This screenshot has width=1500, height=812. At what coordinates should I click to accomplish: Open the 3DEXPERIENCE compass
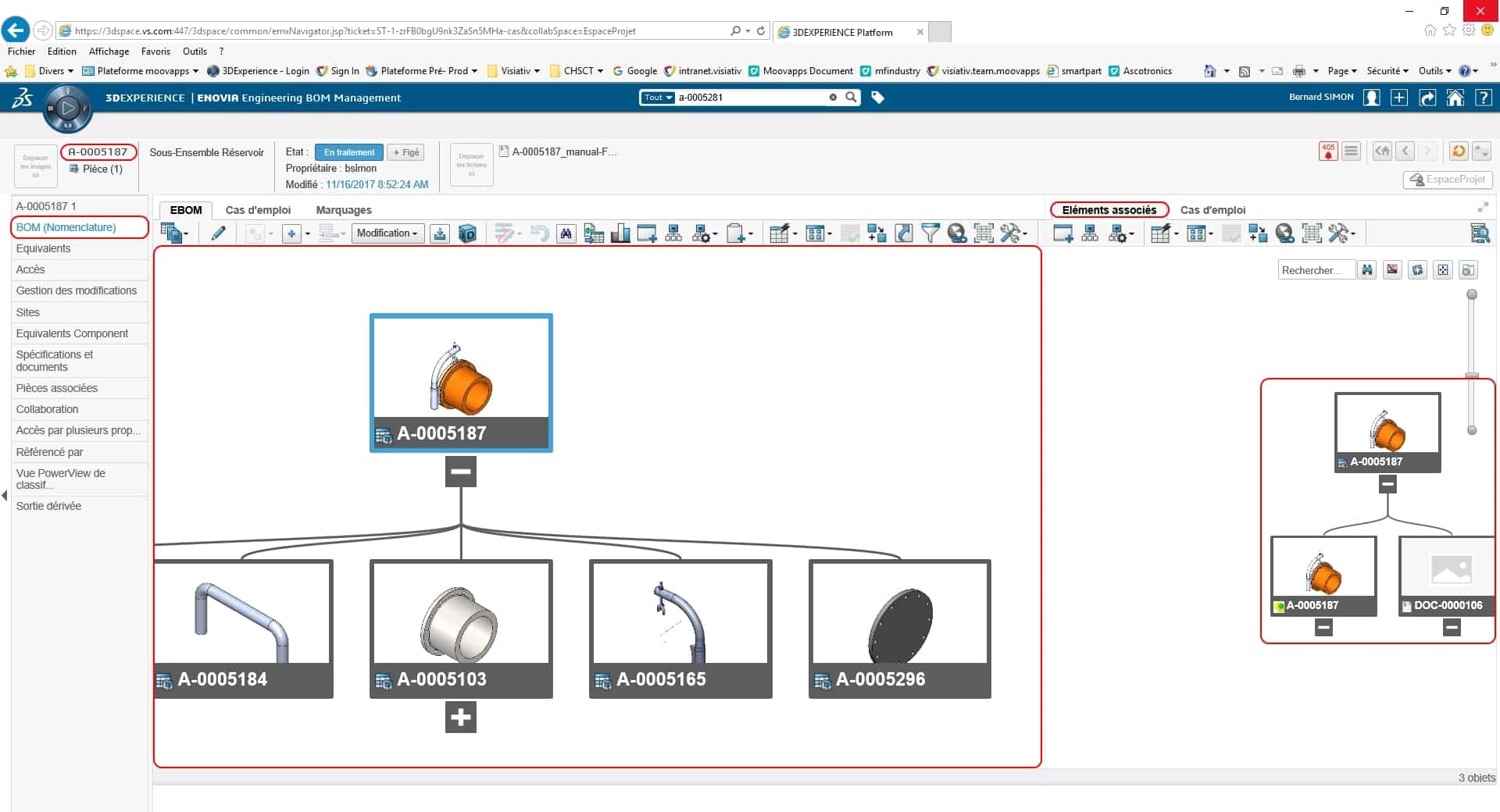tap(68, 109)
